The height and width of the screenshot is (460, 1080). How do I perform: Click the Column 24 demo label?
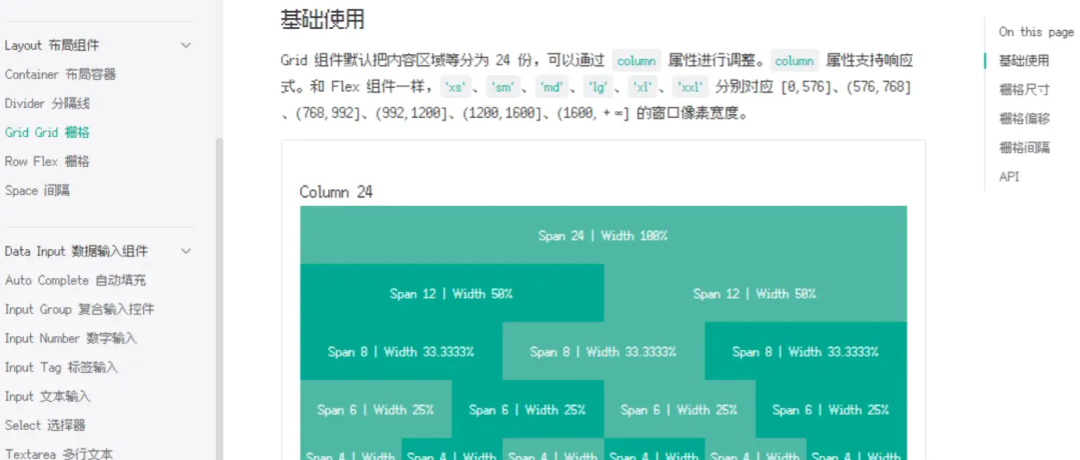tap(336, 192)
